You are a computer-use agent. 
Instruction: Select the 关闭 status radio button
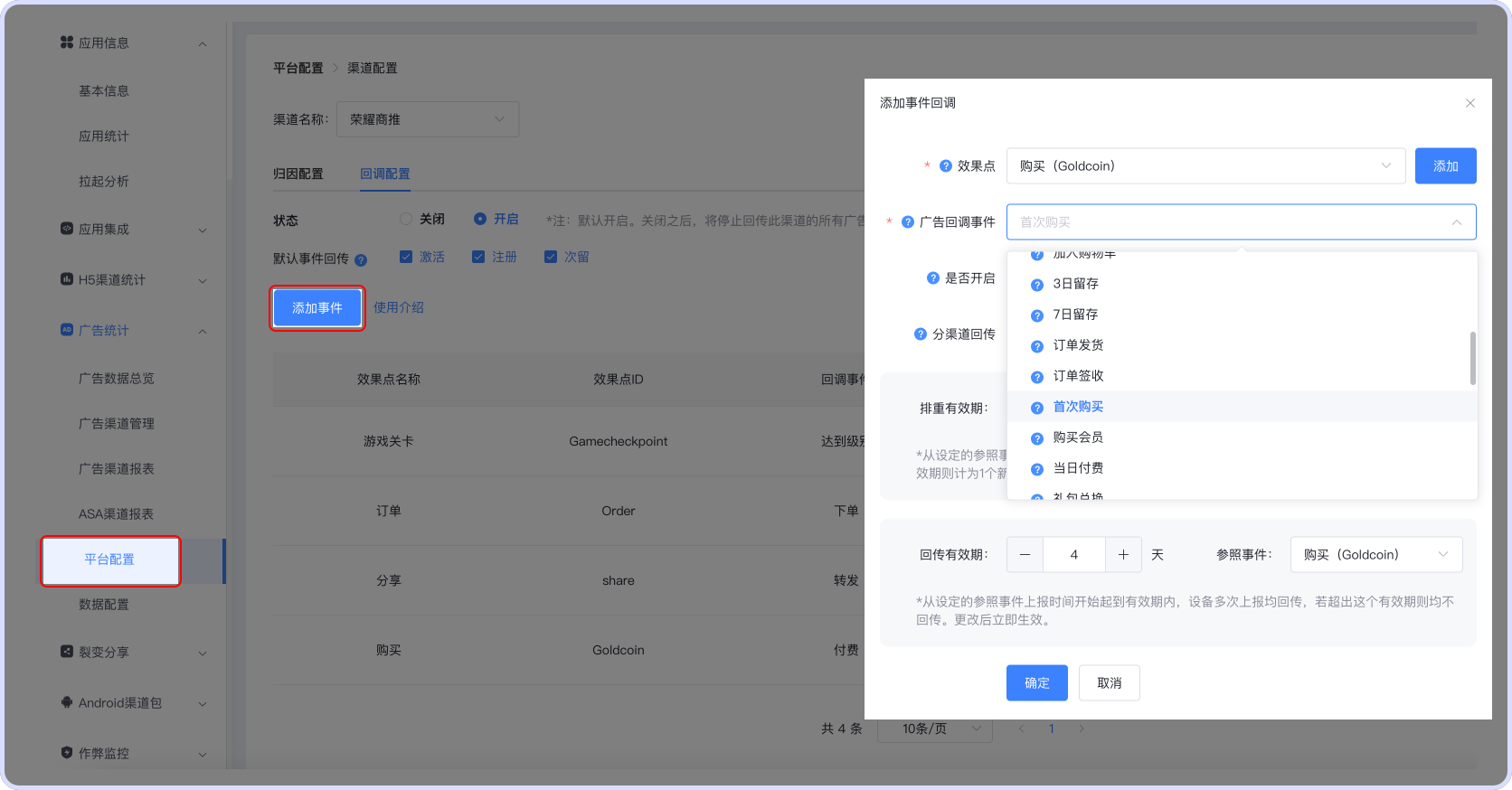tap(406, 219)
